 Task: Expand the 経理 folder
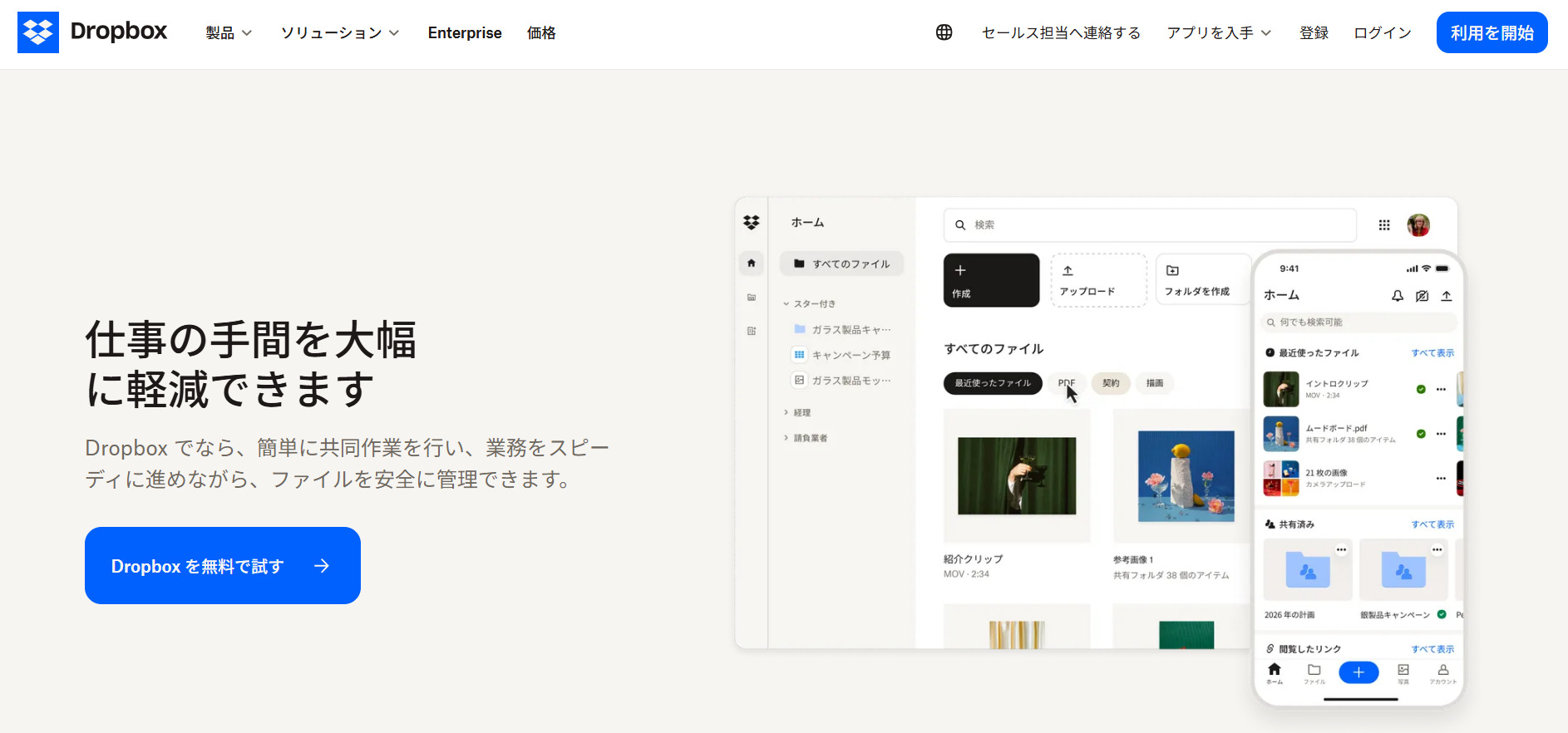tap(797, 412)
